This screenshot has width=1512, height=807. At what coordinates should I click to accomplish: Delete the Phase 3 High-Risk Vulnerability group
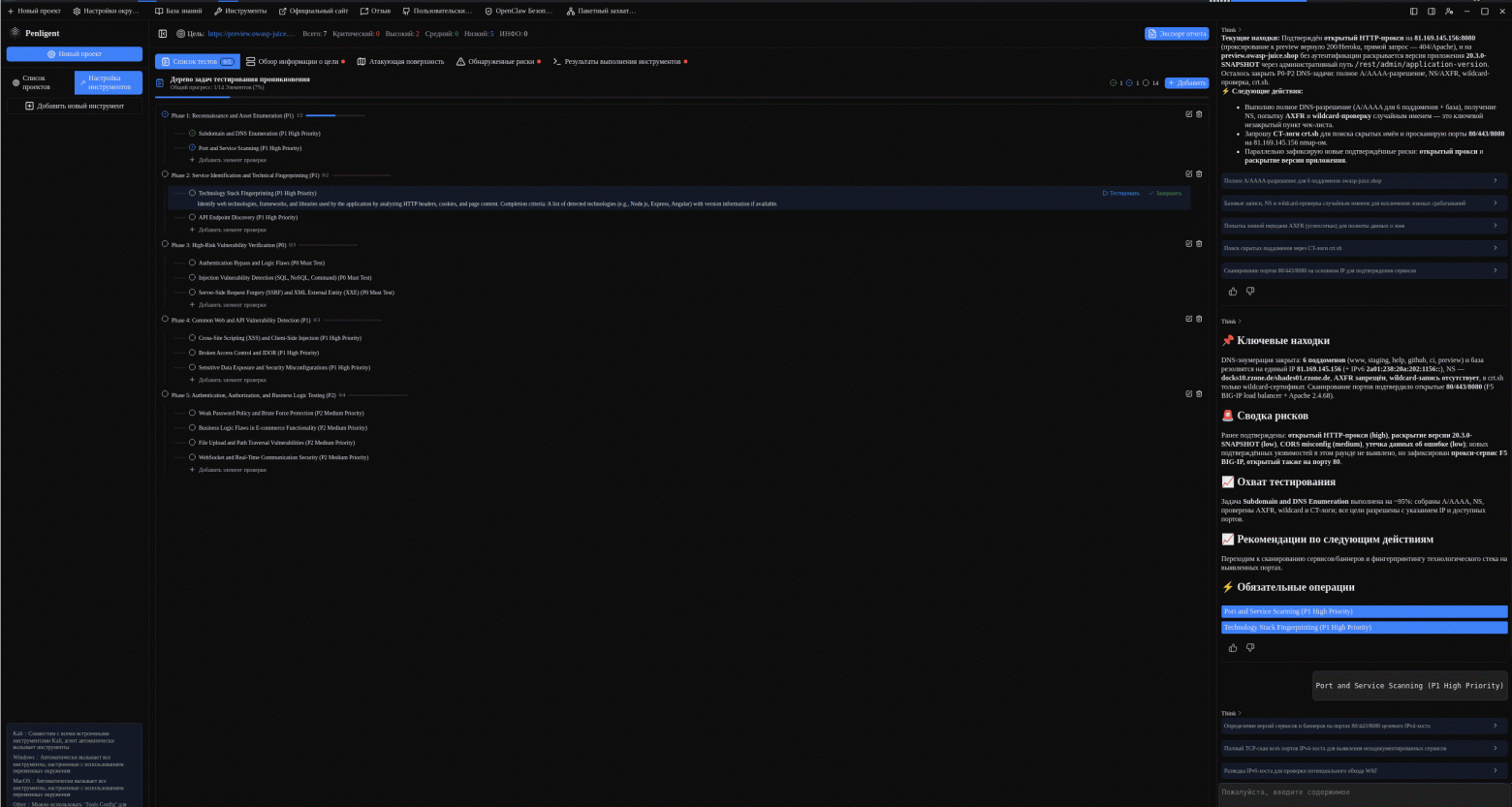(x=1199, y=244)
